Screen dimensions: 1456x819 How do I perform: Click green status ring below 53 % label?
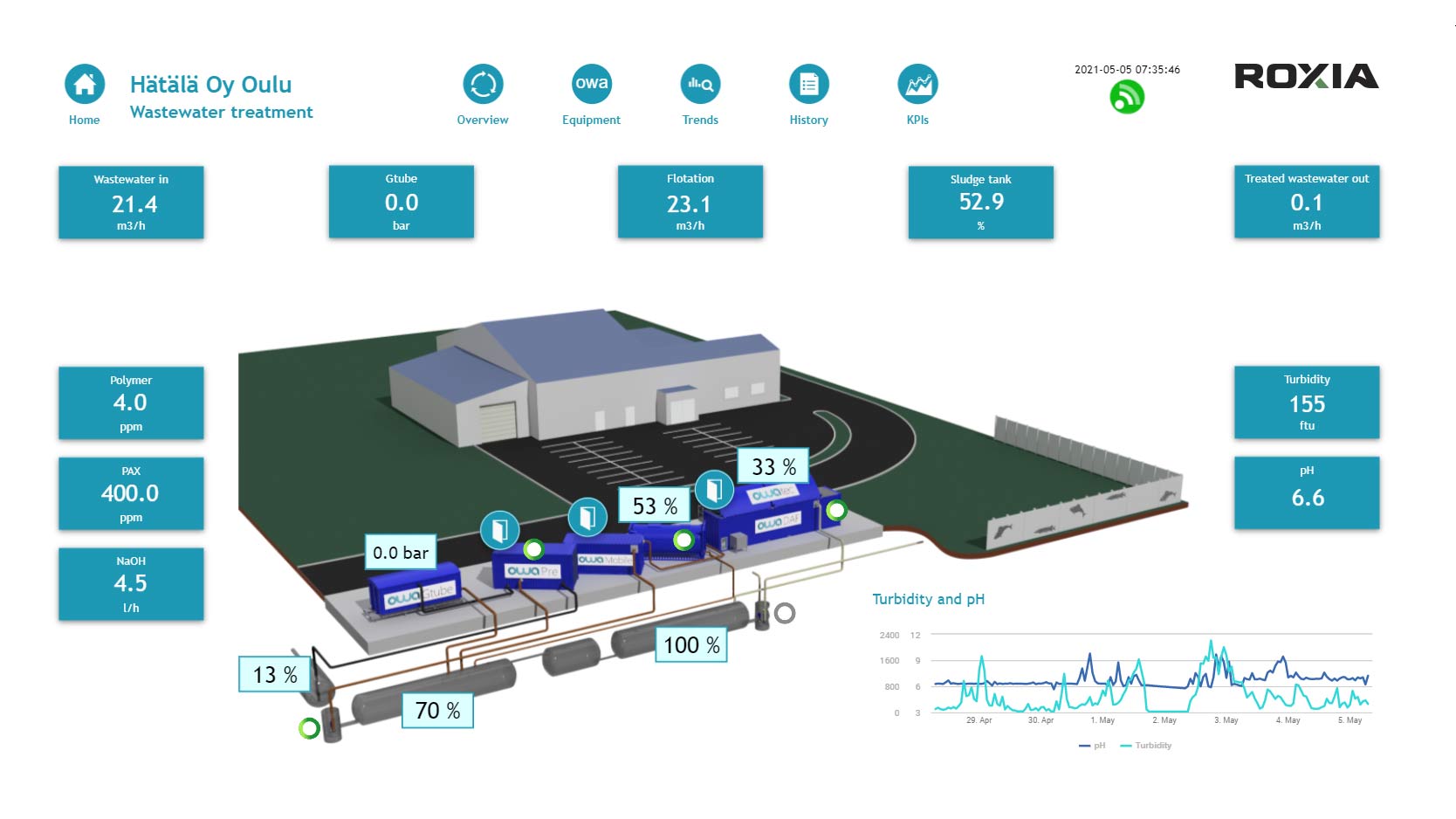click(683, 540)
